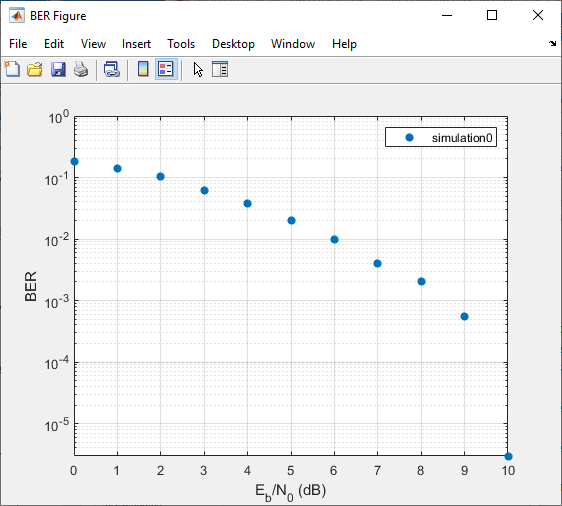
Task: Click the data point at 10 dB
Action: 508,456
